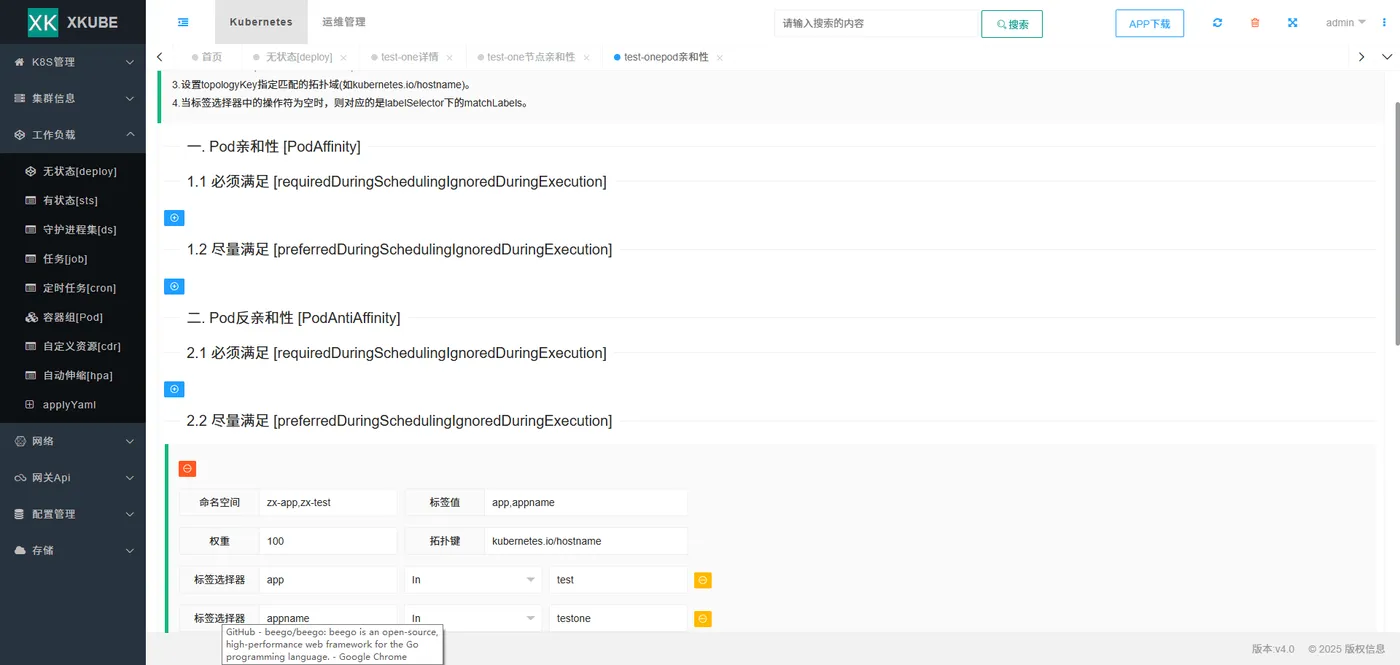Open the vertical dots menu beside admin
Image resolution: width=1400 pixels, height=665 pixels.
pyautogui.click(x=1384, y=22)
